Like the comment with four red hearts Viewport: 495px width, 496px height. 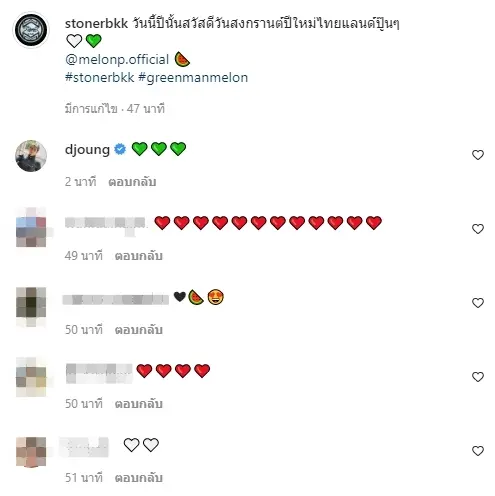(478, 377)
